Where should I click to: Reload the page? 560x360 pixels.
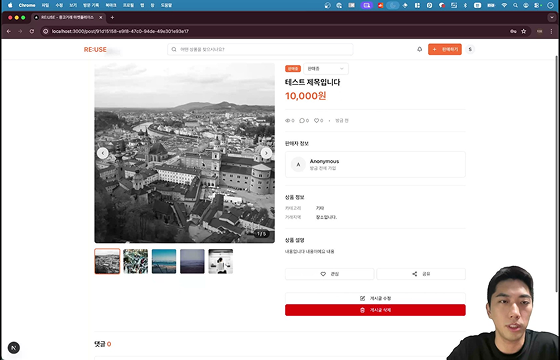(x=32, y=31)
